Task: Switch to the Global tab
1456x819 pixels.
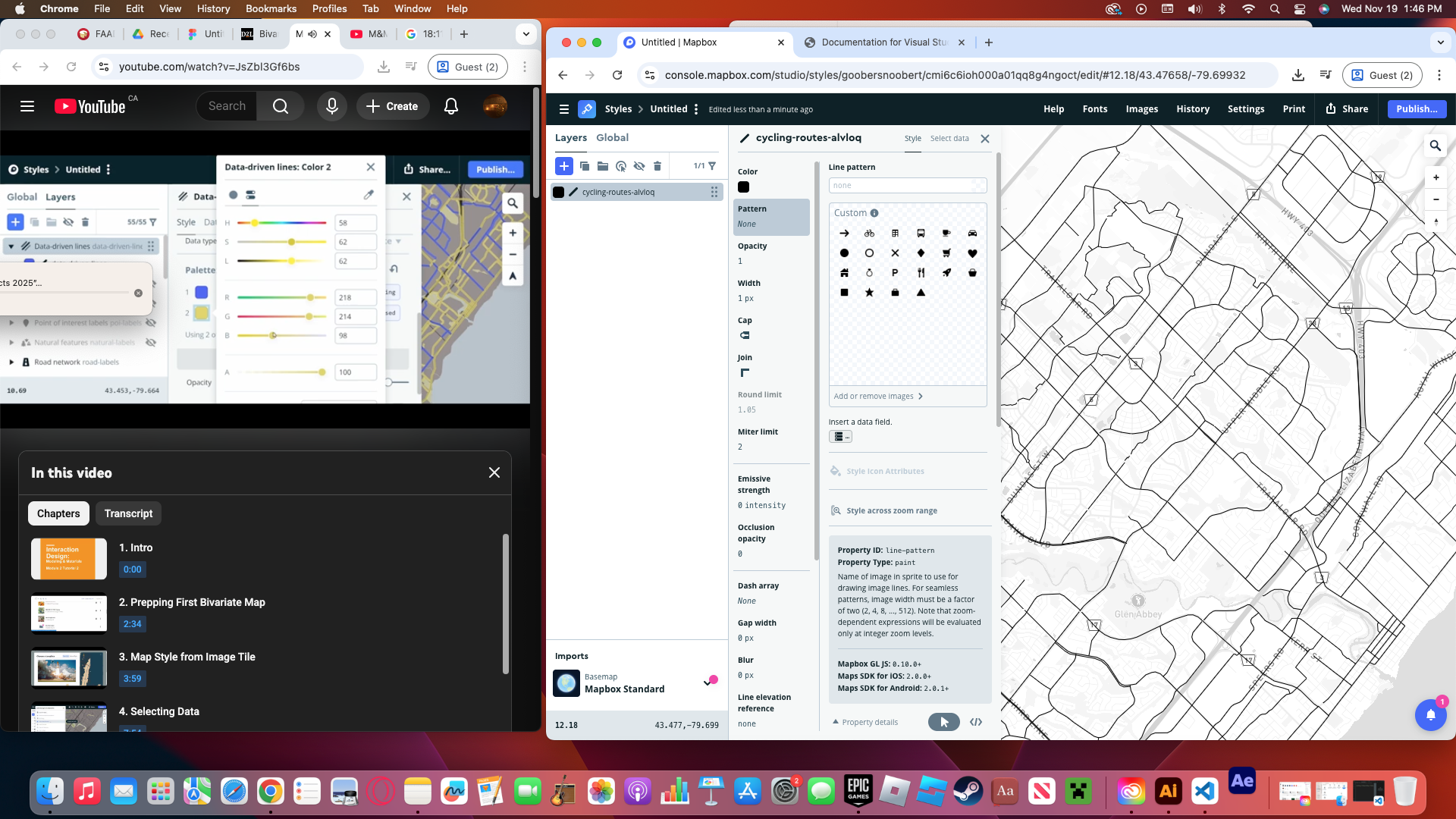Action: pos(612,137)
